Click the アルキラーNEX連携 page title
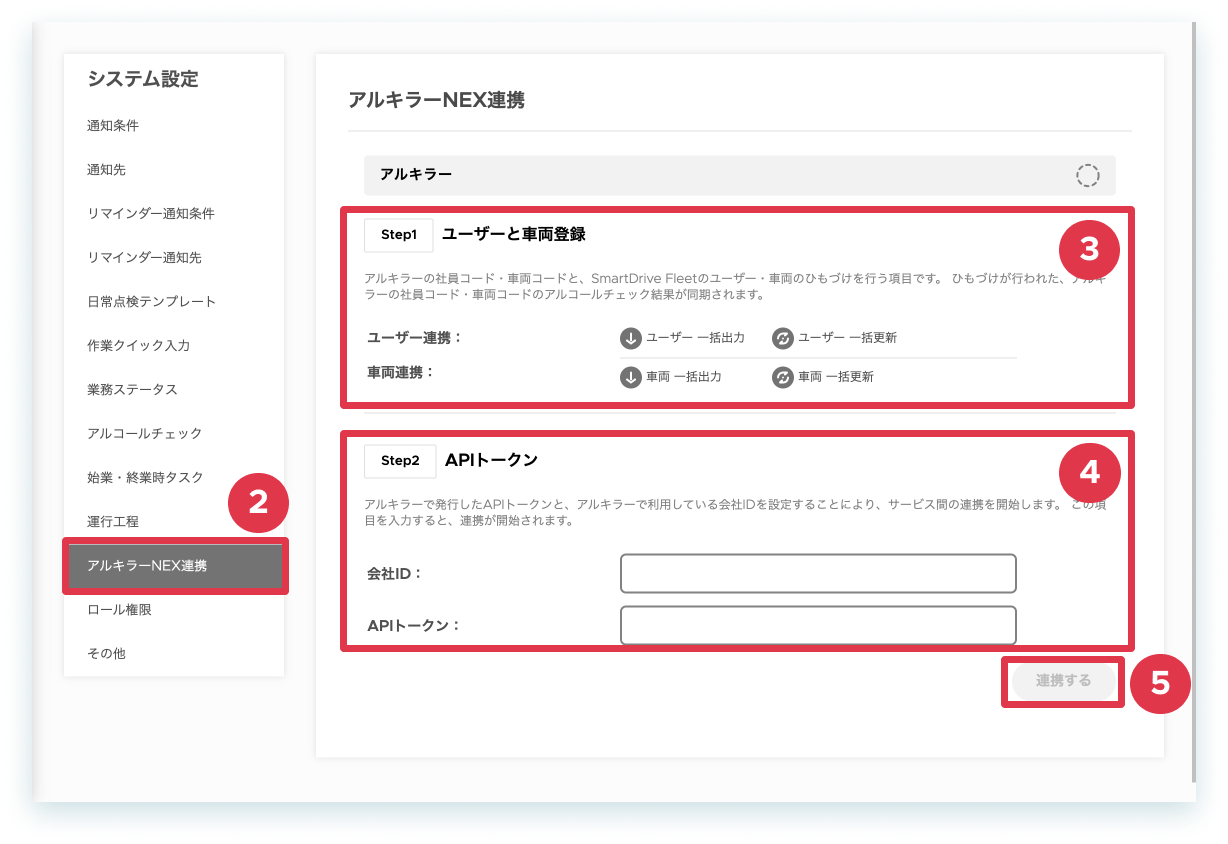The width and height of the screenshot is (1228, 844). (436, 100)
